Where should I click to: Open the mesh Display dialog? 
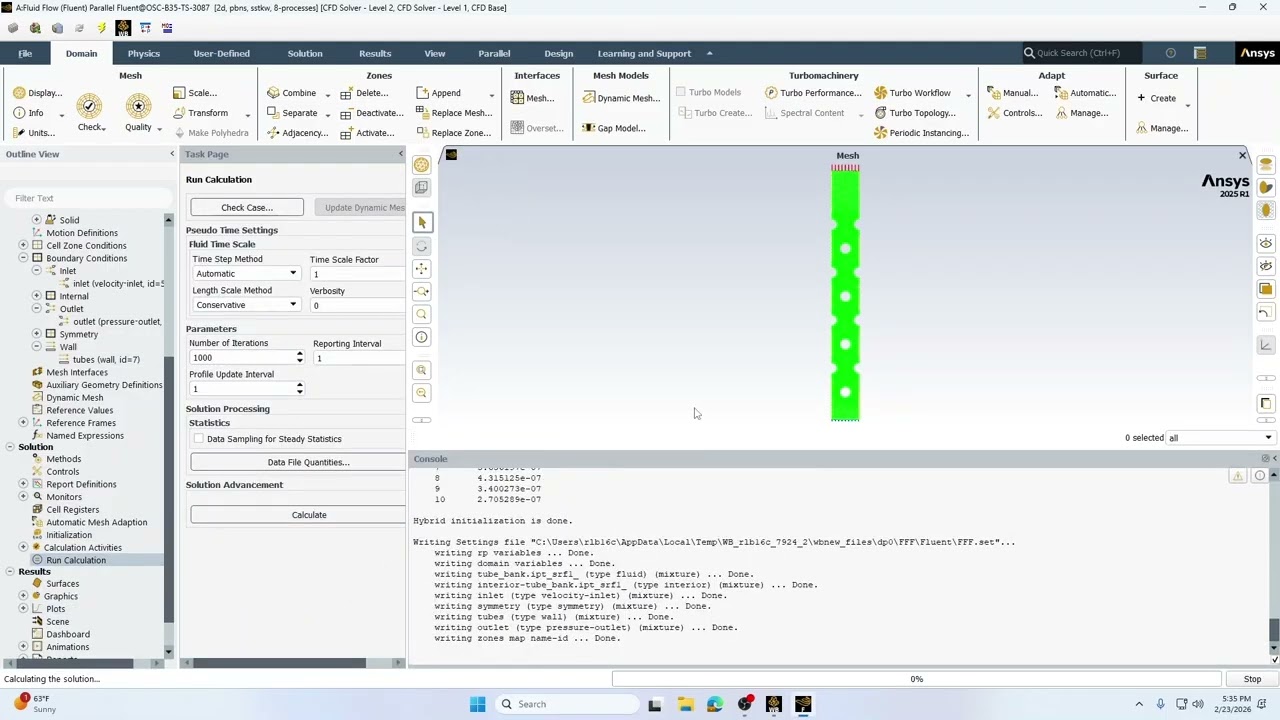pos(38,93)
